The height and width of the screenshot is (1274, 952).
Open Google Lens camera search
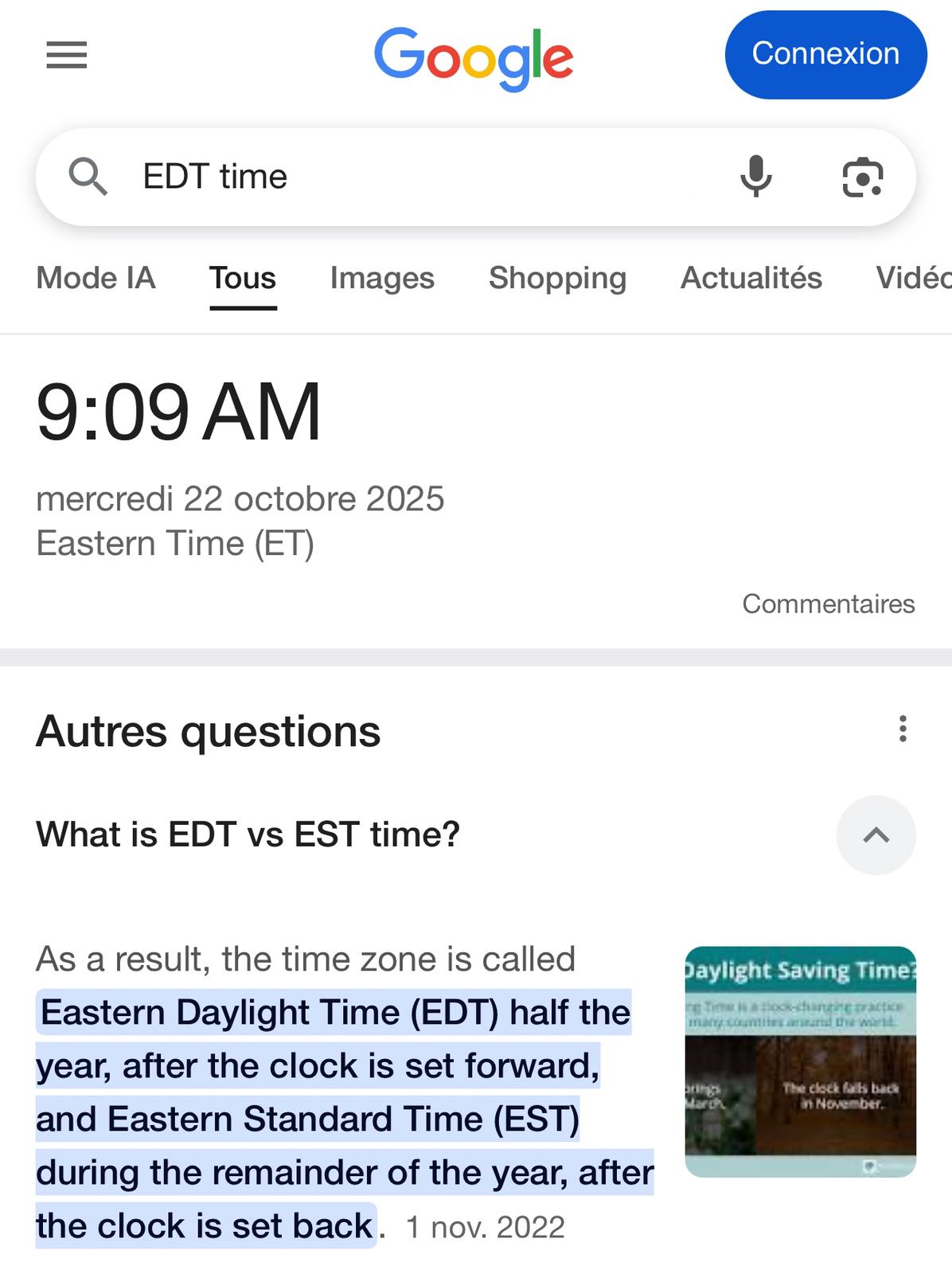coord(862,177)
